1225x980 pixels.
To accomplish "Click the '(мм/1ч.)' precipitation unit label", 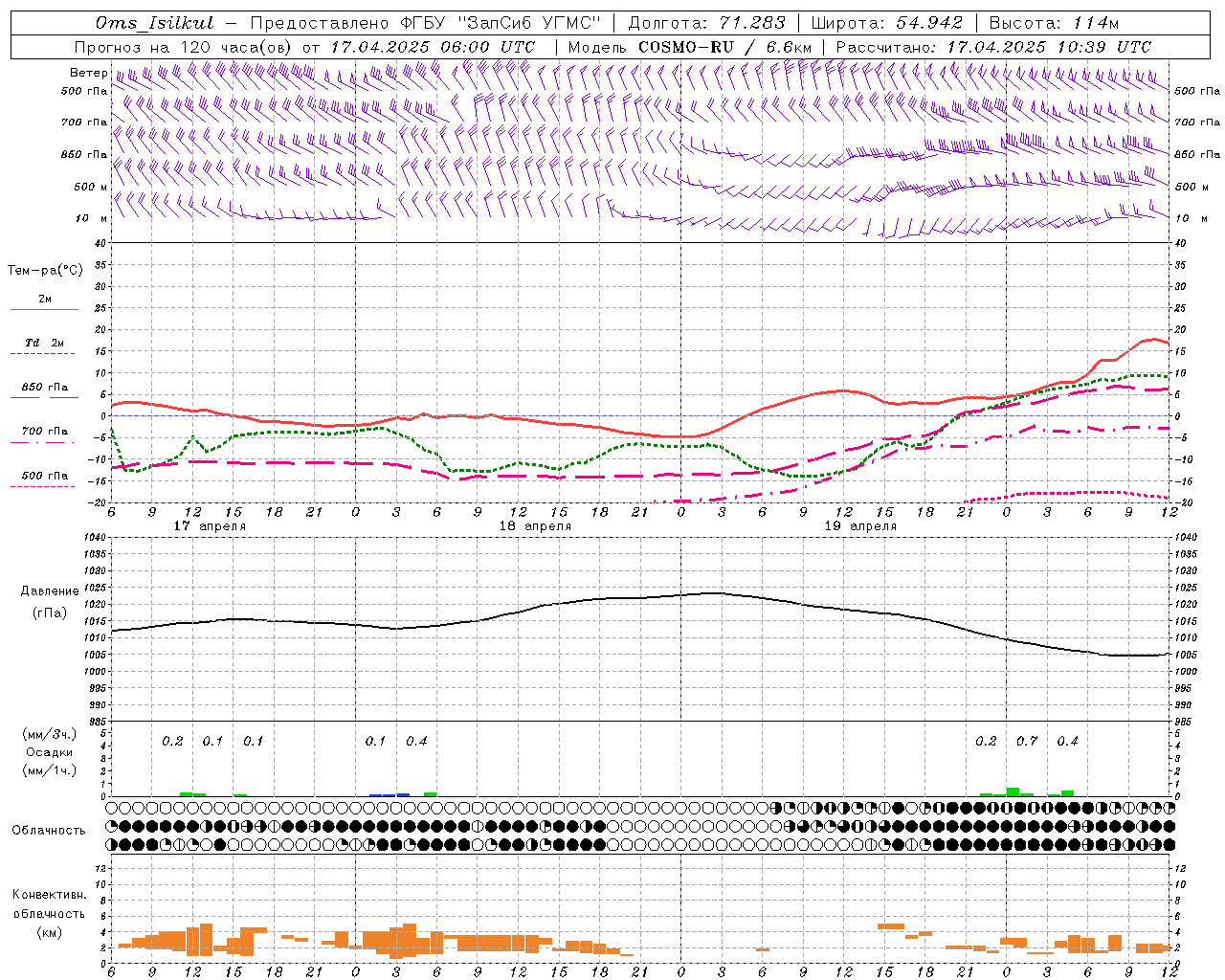I will 50,770.
